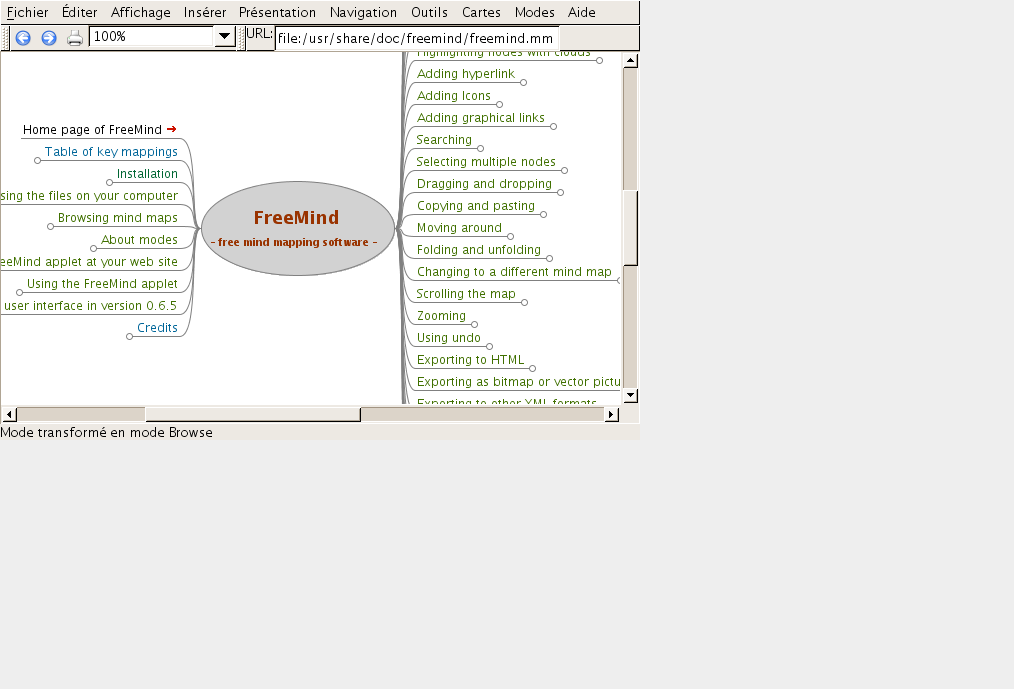Unfold Browsing mind maps via its circle

pos(50,226)
